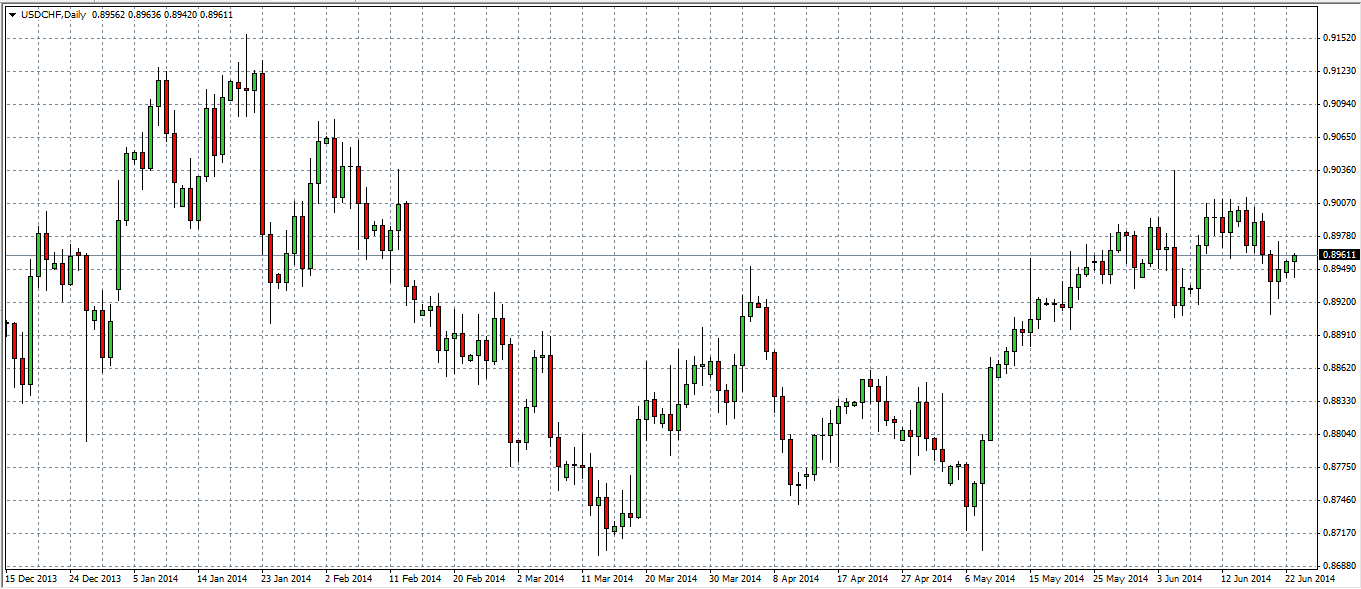Click the 15 May 2014 date label
Image resolution: width=1361 pixels, height=589 pixels.
click(x=1057, y=579)
